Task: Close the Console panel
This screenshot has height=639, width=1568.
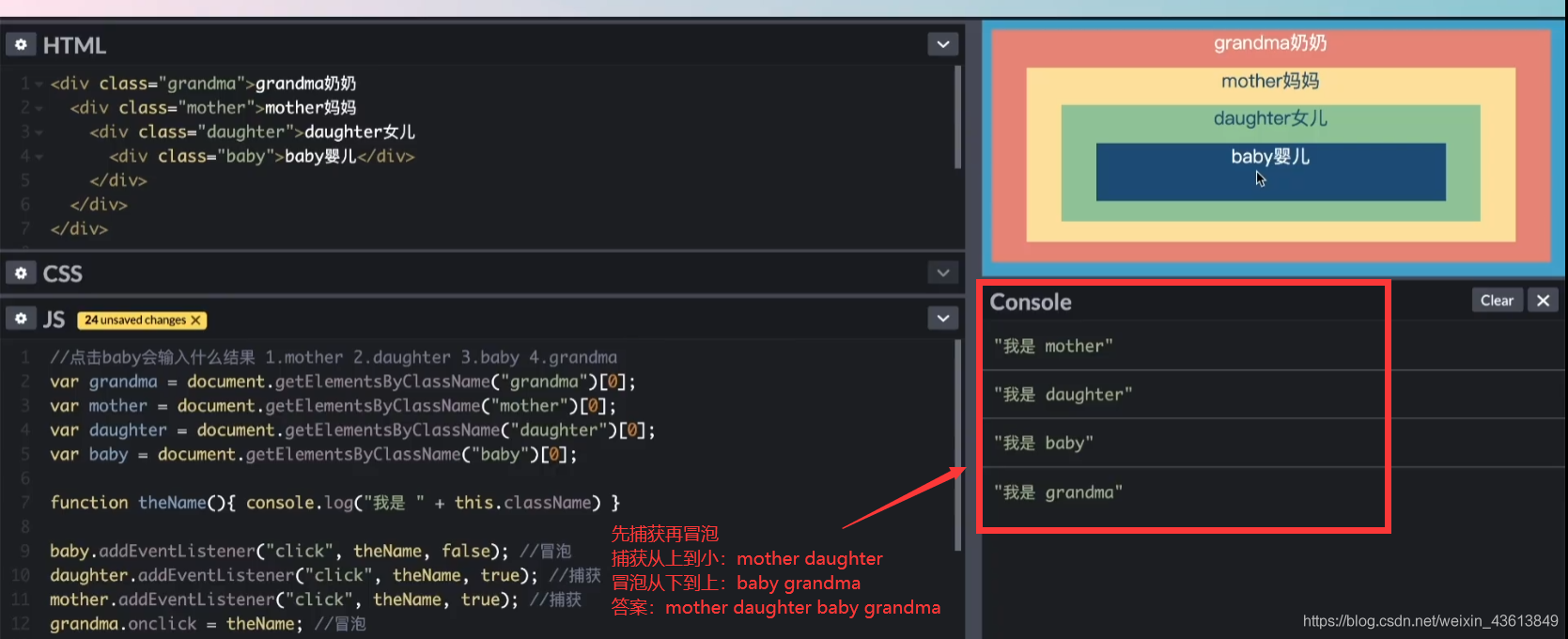Action: coord(1543,301)
